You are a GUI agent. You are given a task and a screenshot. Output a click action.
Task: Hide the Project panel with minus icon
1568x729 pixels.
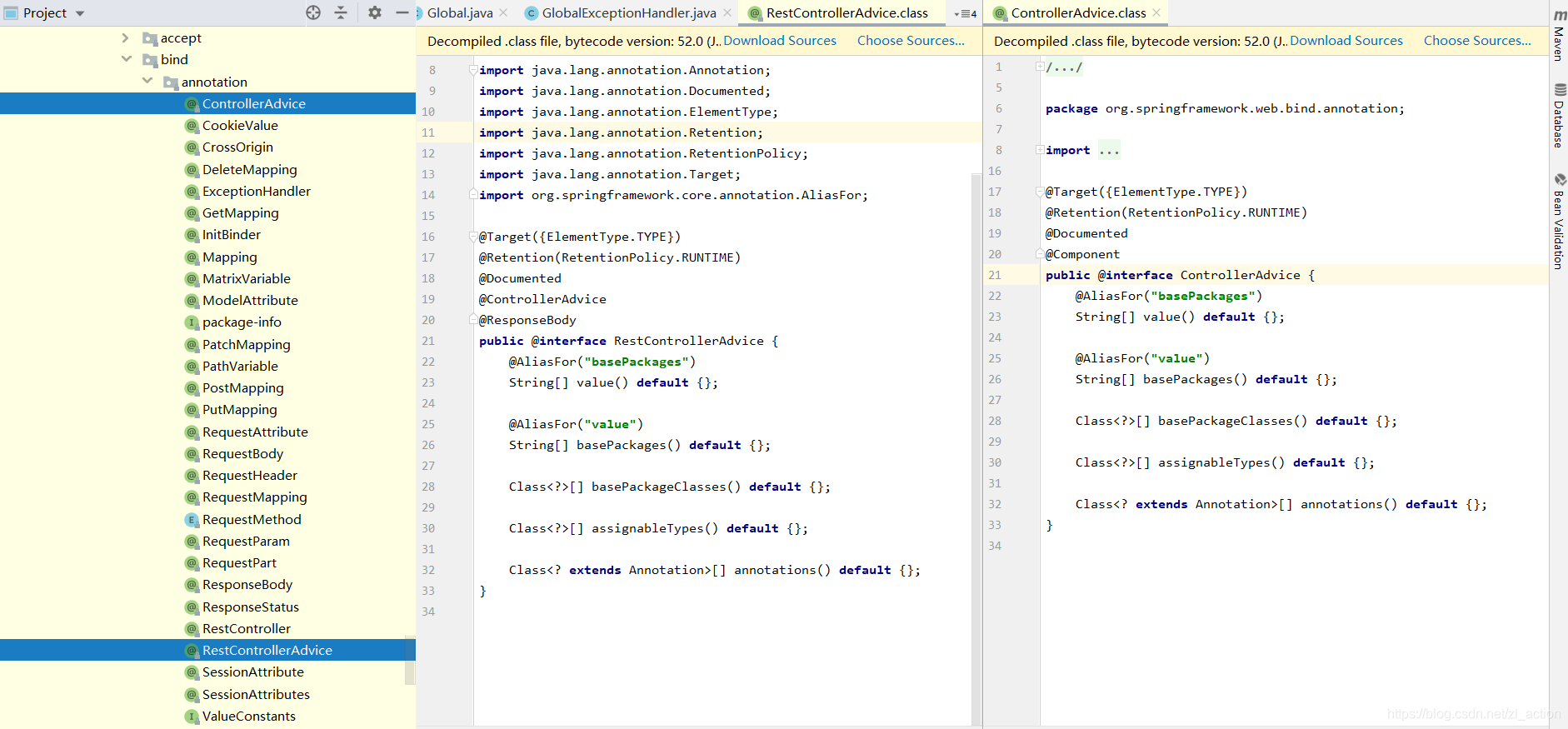point(402,12)
